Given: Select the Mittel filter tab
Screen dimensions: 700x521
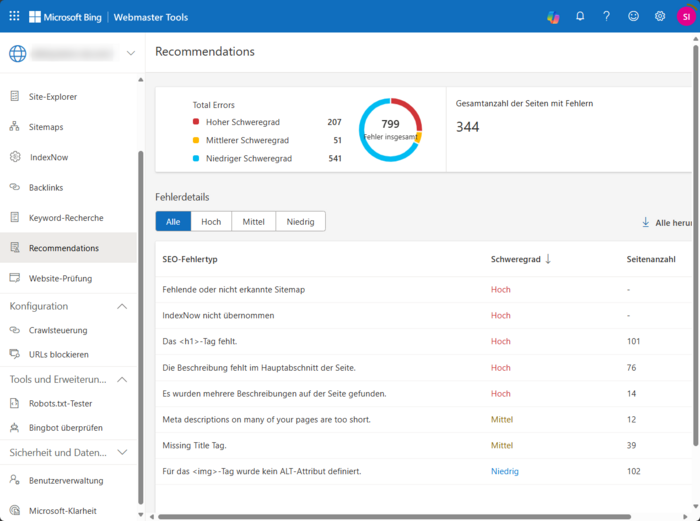Looking at the screenshot, I should point(254,221).
